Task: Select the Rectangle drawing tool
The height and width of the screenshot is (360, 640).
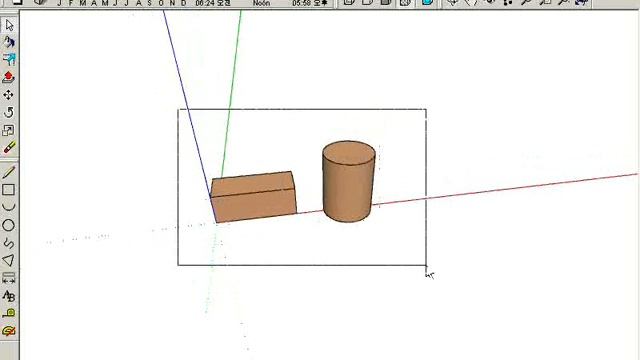Action: point(9,190)
